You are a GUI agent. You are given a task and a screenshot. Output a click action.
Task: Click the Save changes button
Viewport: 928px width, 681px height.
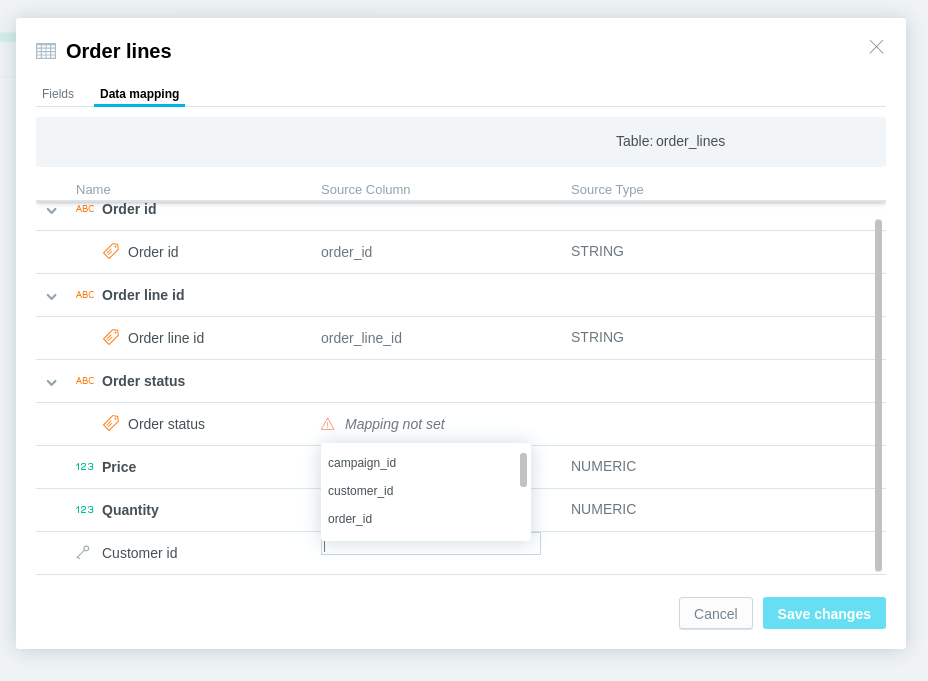click(x=824, y=614)
